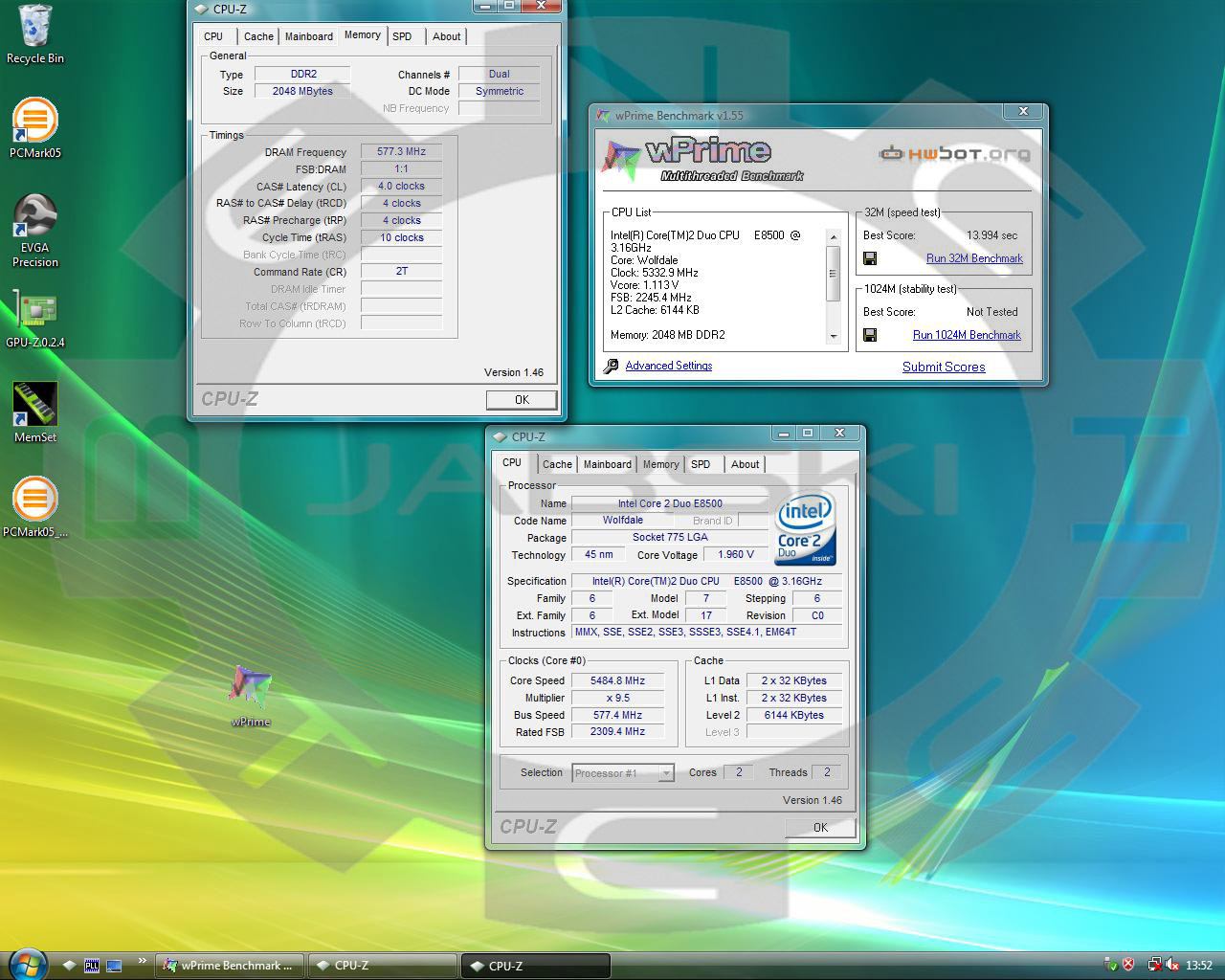Open the About tab in the lower CPU-Z window

746,464
